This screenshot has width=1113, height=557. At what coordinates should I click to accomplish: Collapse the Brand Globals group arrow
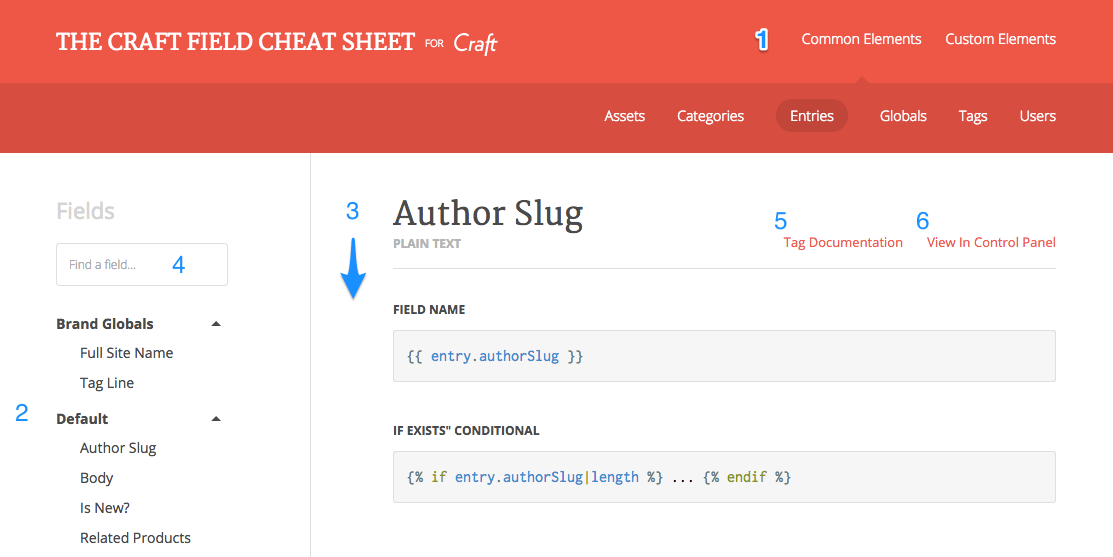pyautogui.click(x=216, y=324)
